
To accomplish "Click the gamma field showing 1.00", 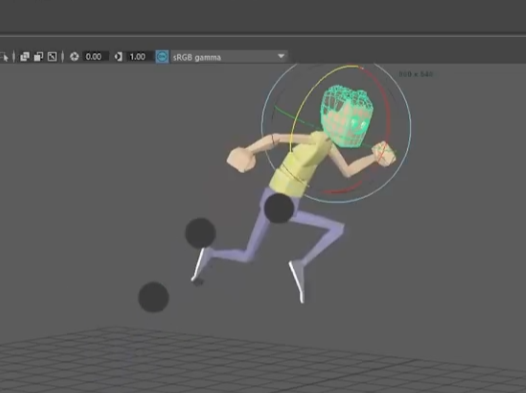I will 140,56.
